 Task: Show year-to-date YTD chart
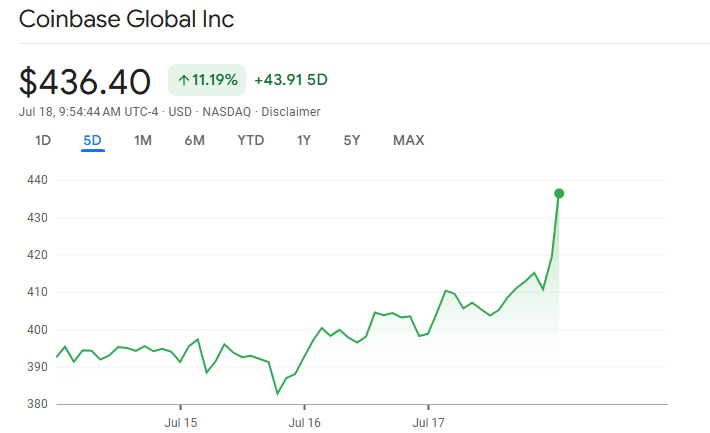(250, 140)
